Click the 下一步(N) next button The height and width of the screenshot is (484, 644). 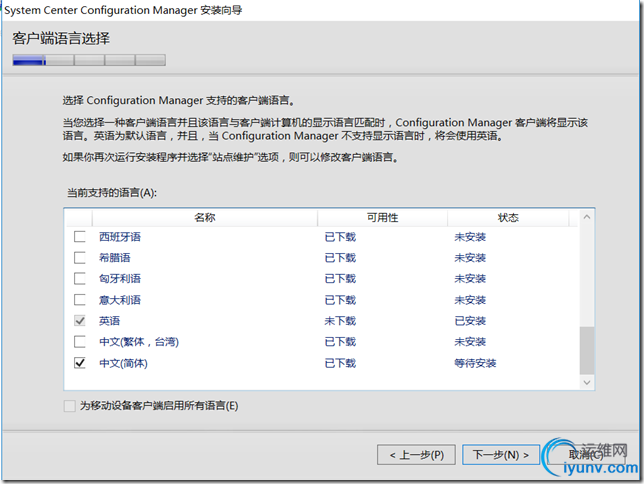tap(501, 455)
